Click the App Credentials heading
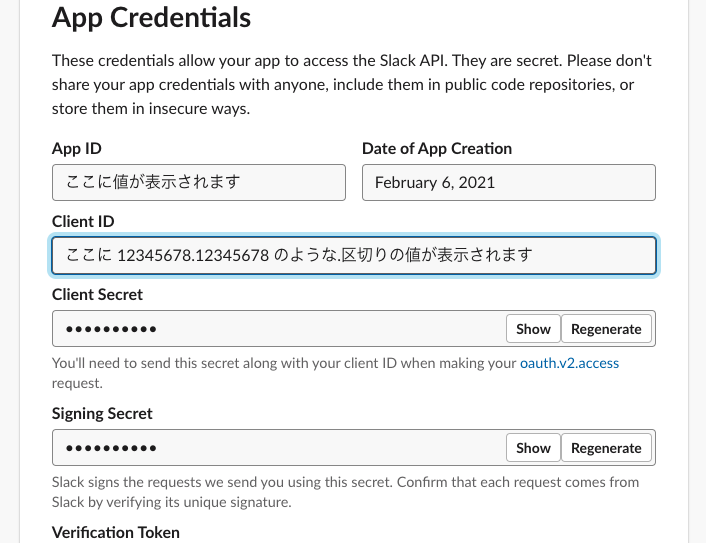Screen dimensions: 706x543 tap(151, 17)
